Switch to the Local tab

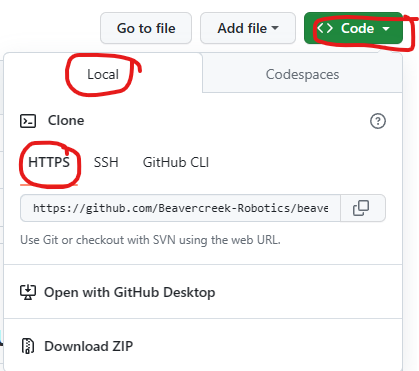point(103,74)
